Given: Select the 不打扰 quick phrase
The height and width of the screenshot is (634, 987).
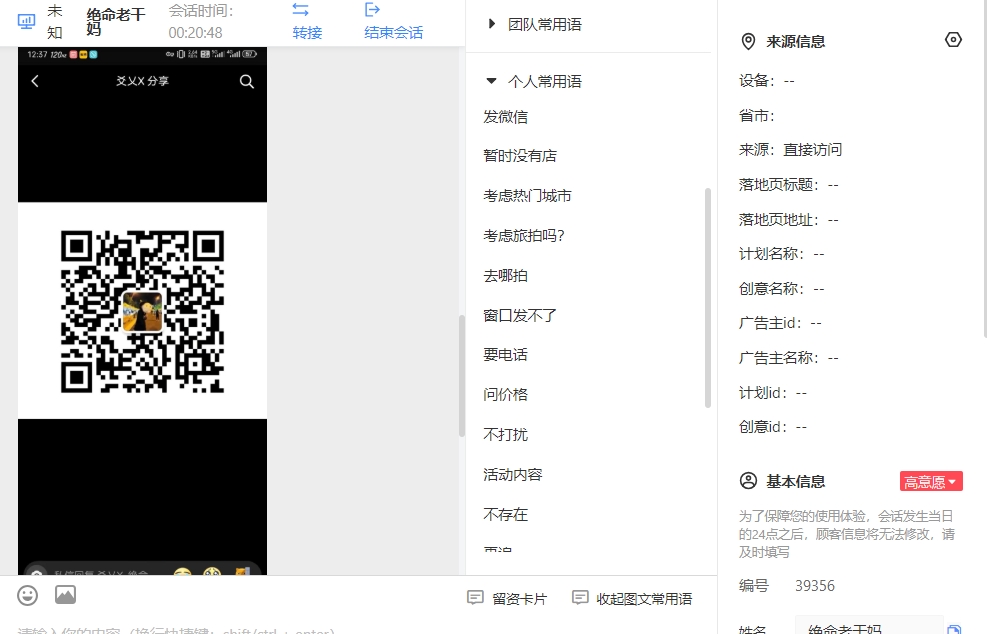Looking at the screenshot, I should 505,435.
